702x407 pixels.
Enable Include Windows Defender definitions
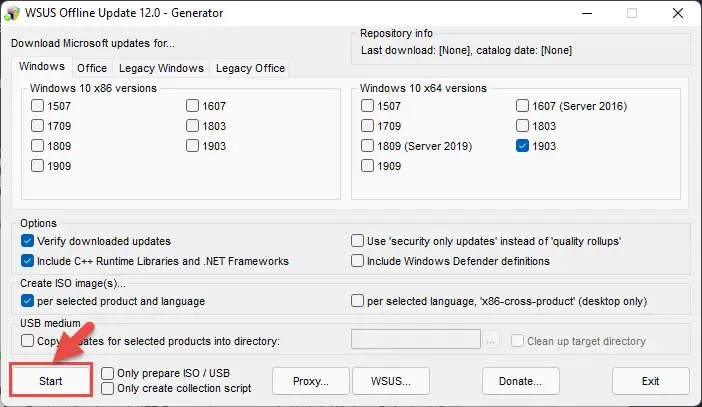[357, 261]
